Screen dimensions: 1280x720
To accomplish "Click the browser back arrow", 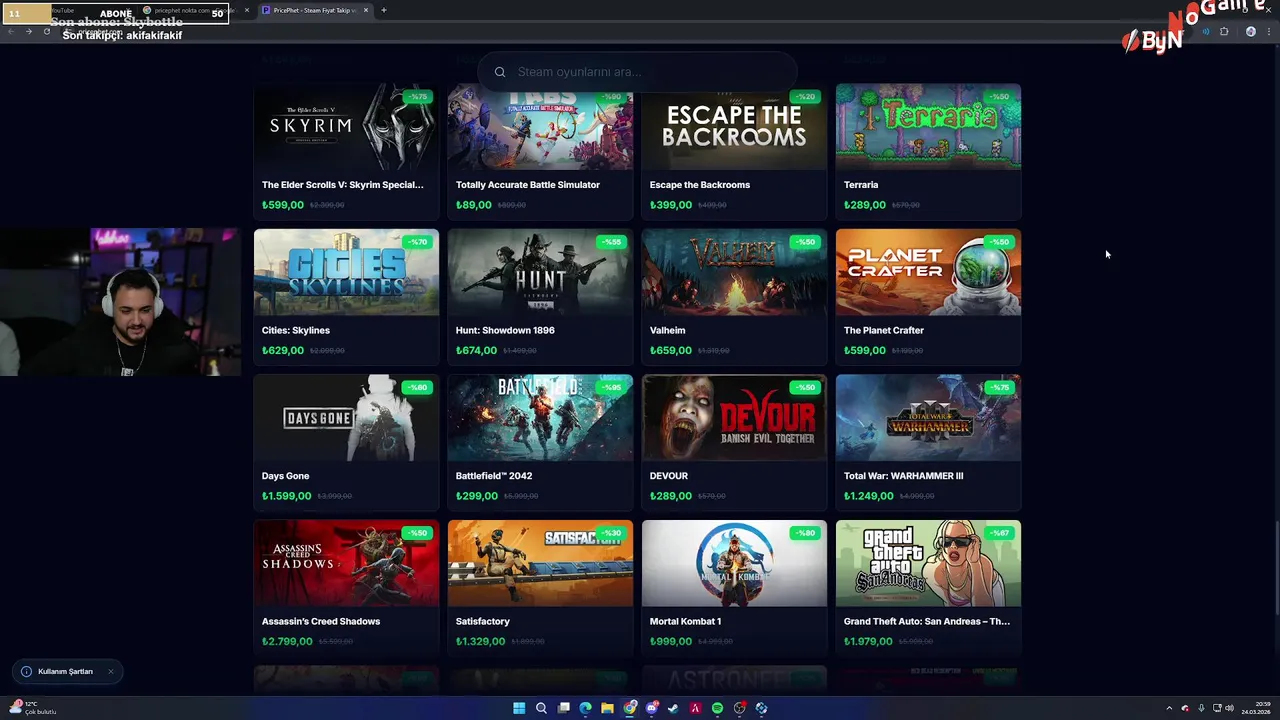I will click(10, 32).
